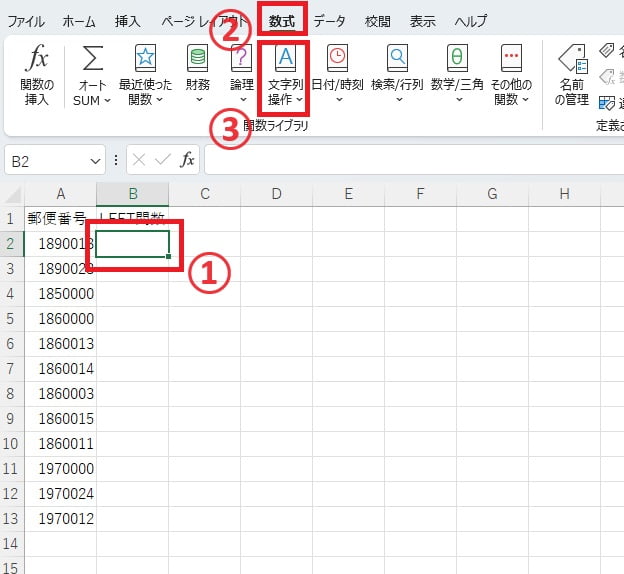
Task: Select column B header
Action: tap(133, 194)
